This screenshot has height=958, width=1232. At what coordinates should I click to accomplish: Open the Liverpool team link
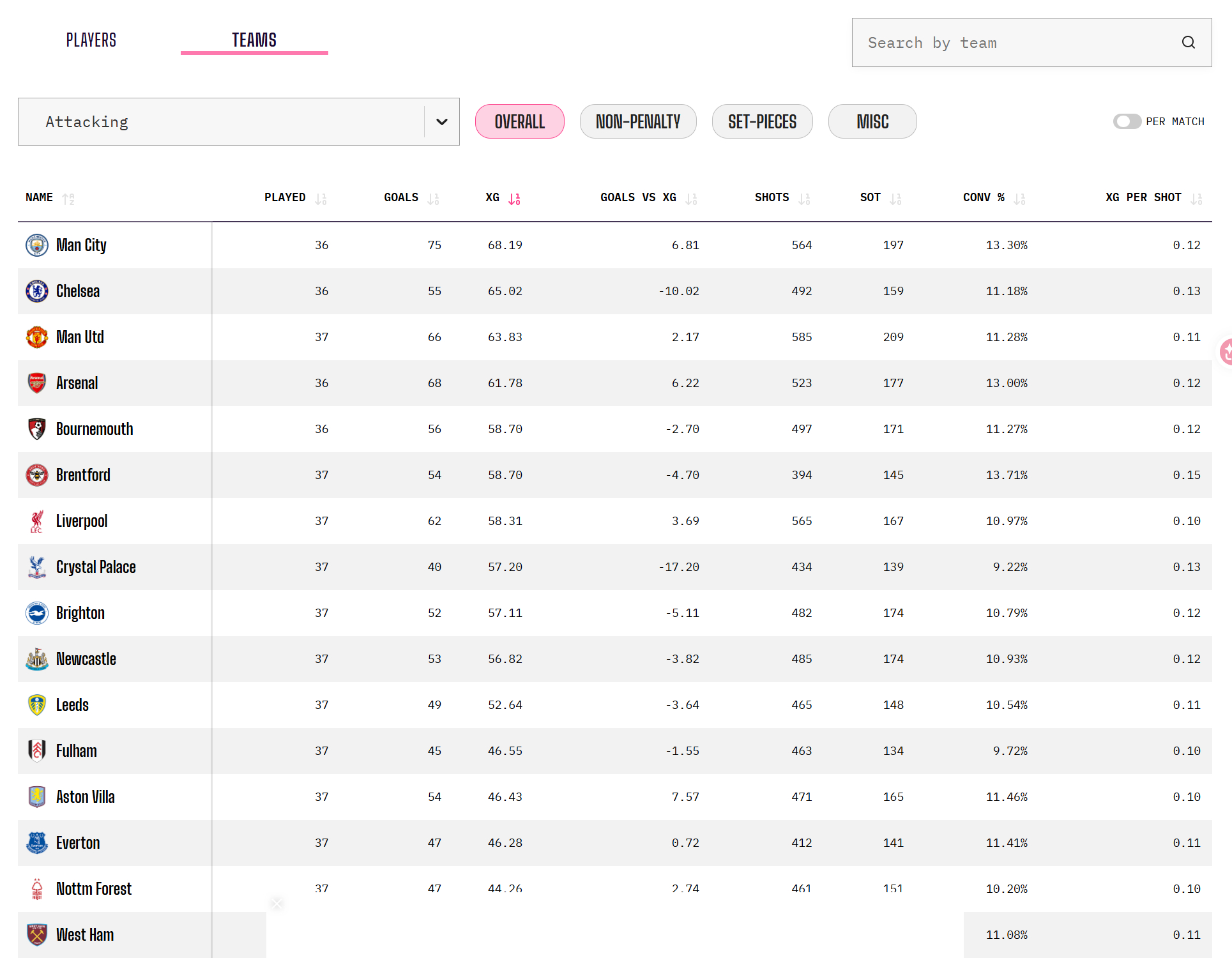[82, 521]
